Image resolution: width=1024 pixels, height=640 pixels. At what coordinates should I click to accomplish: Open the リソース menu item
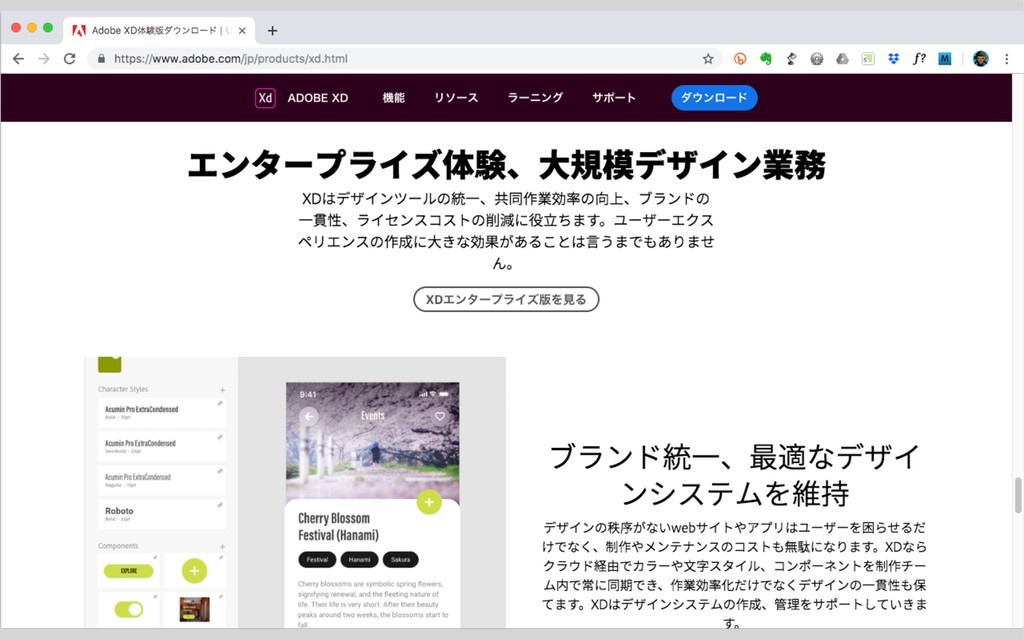456,98
